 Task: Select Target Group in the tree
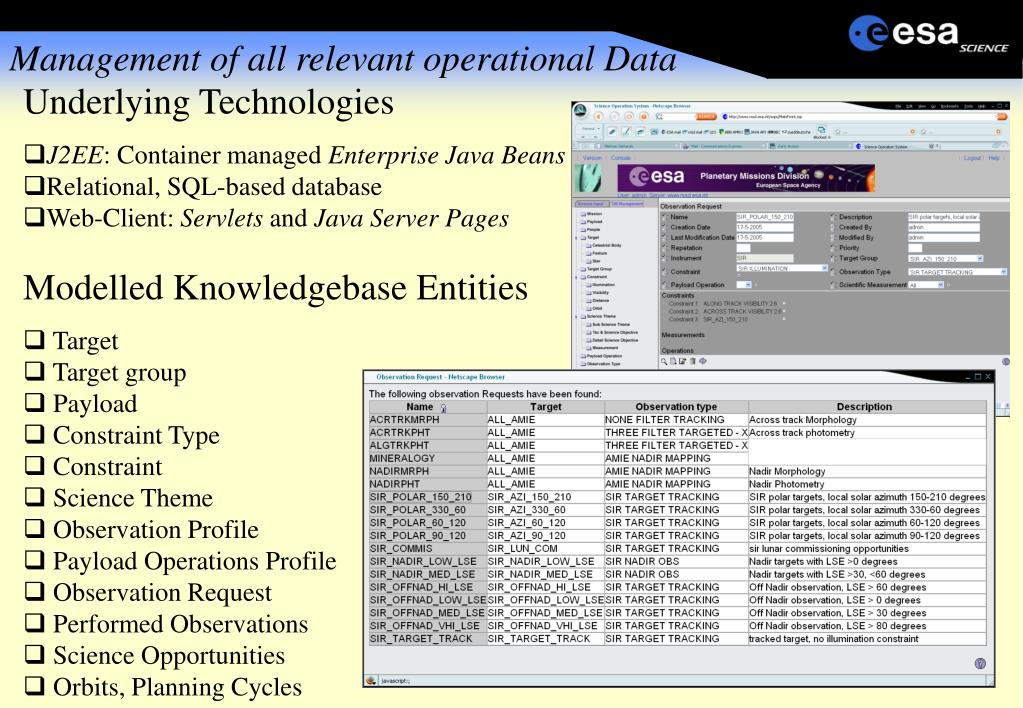(600, 269)
